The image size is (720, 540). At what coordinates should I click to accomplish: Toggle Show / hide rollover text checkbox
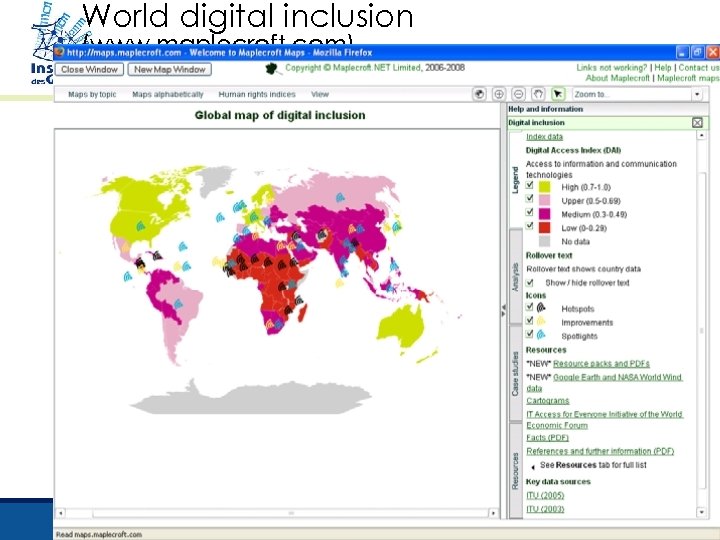pyautogui.click(x=529, y=282)
